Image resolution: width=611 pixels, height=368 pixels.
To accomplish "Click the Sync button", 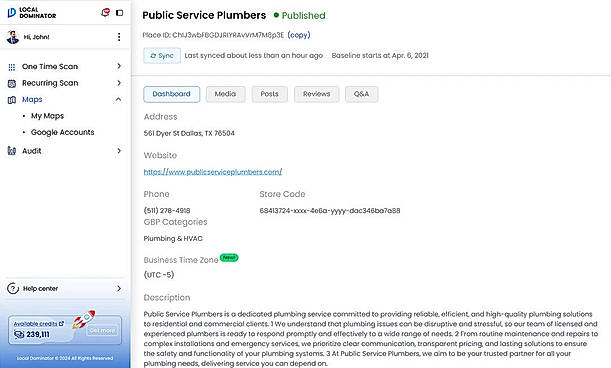I will tap(162, 55).
